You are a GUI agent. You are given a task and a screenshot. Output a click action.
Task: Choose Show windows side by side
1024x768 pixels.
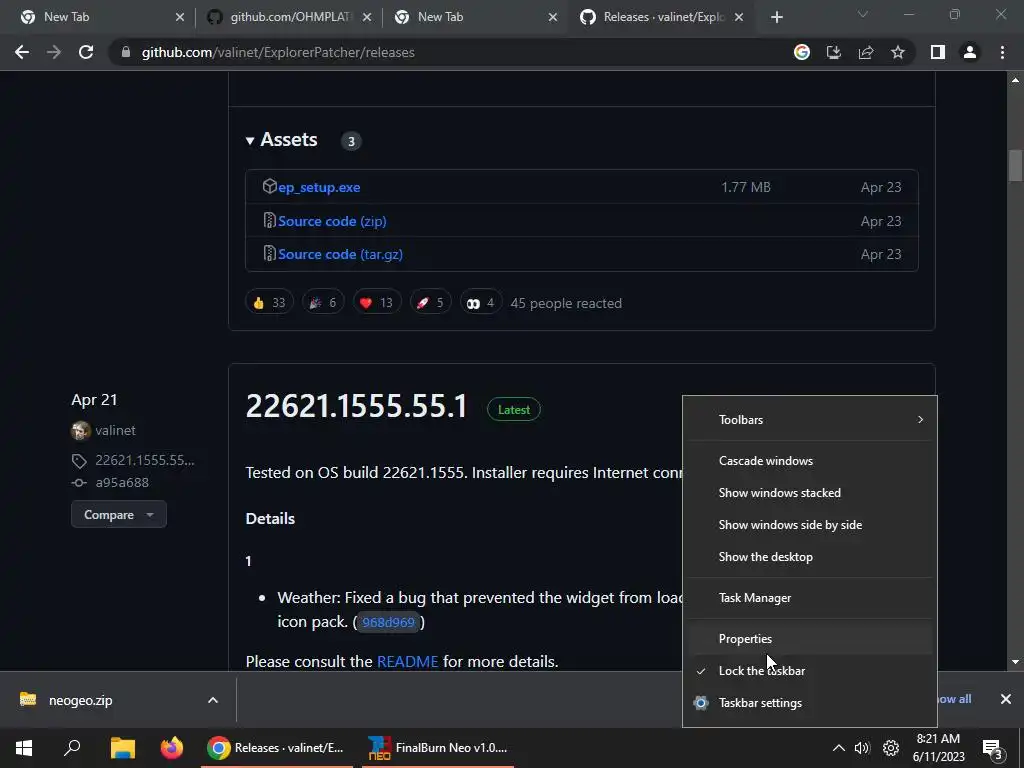tap(809, 525)
